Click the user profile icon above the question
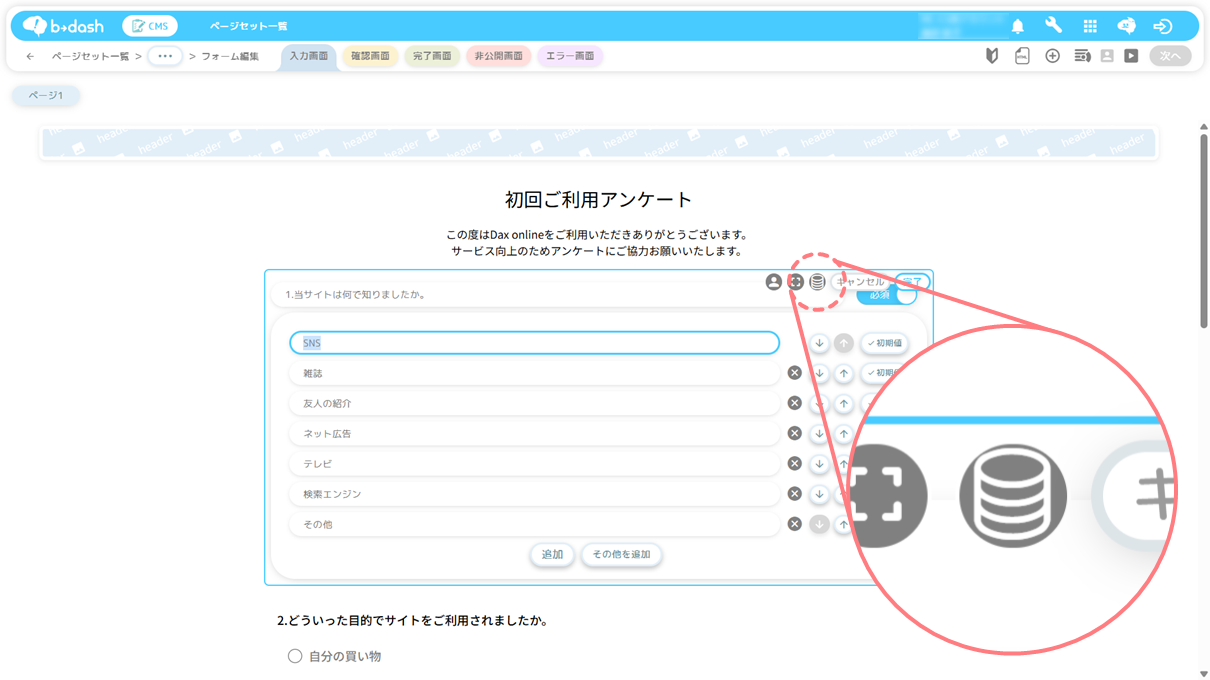 [x=773, y=282]
